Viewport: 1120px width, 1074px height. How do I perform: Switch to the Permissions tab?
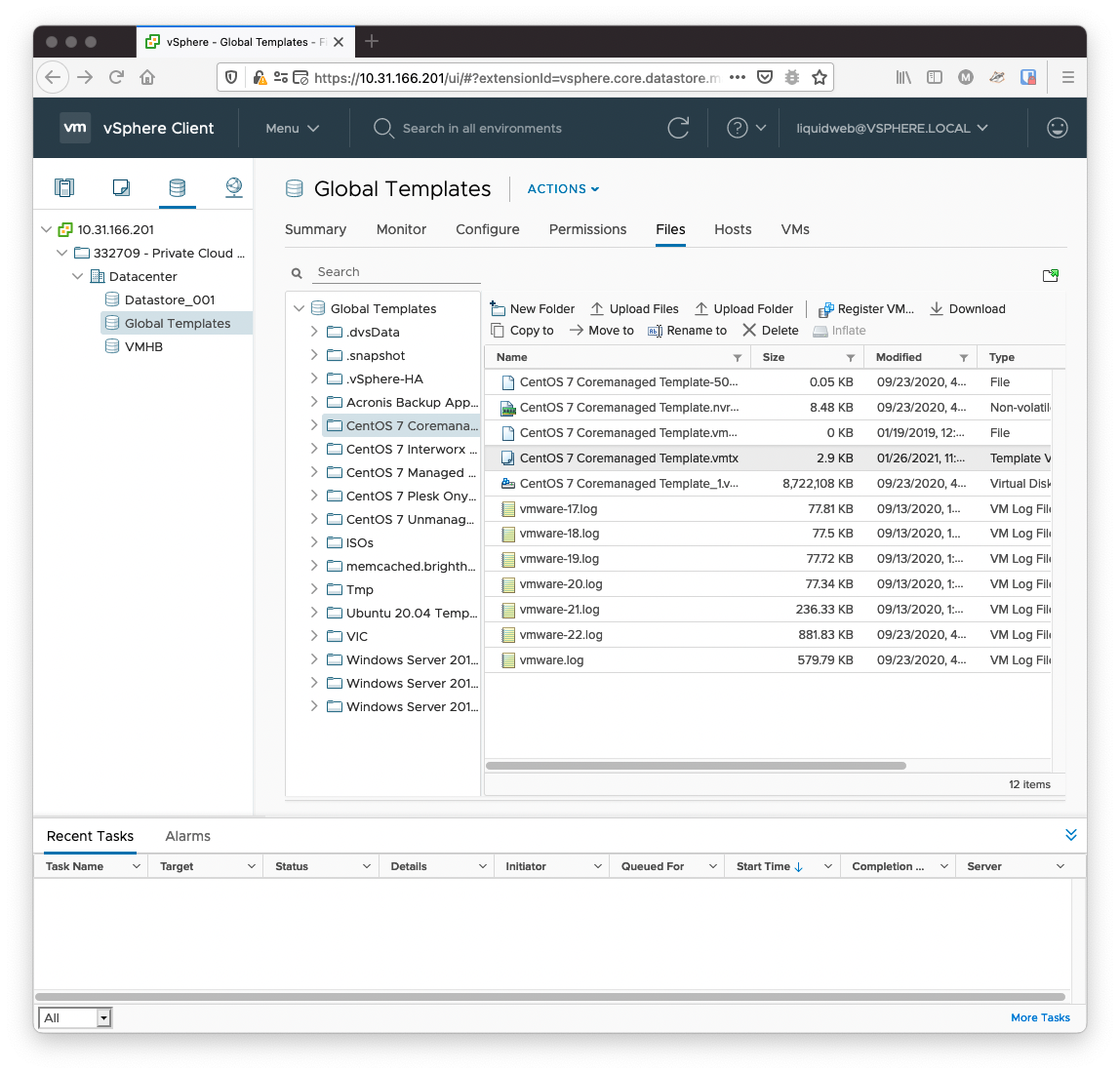pos(587,229)
